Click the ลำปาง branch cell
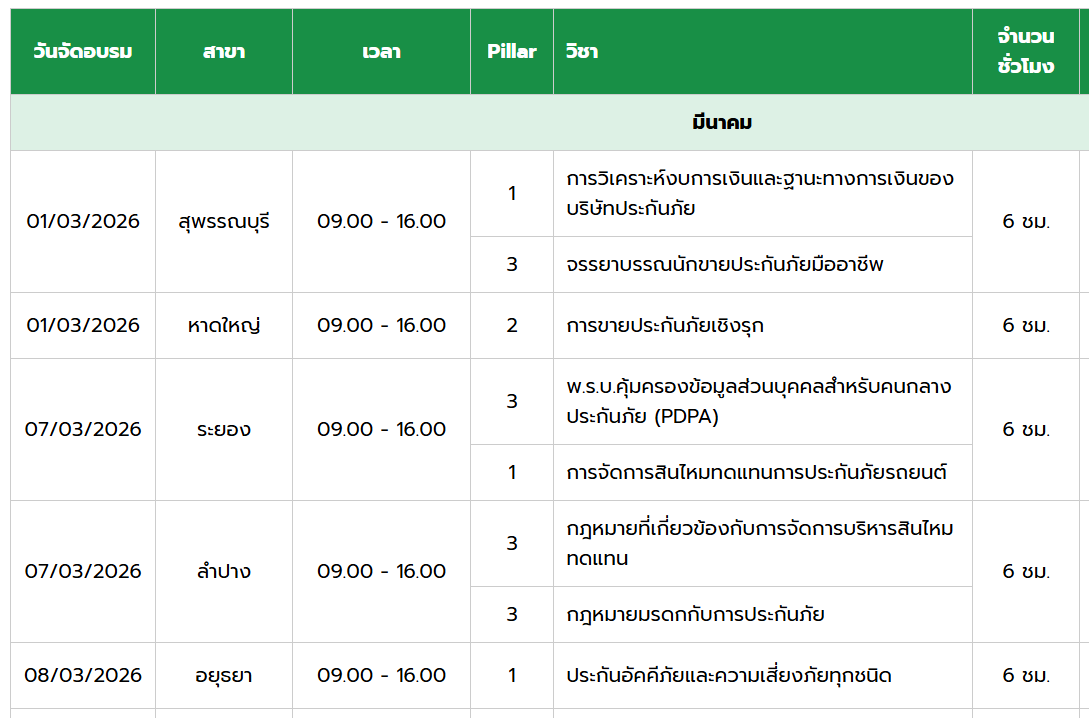The height and width of the screenshot is (718, 1089). click(x=223, y=571)
